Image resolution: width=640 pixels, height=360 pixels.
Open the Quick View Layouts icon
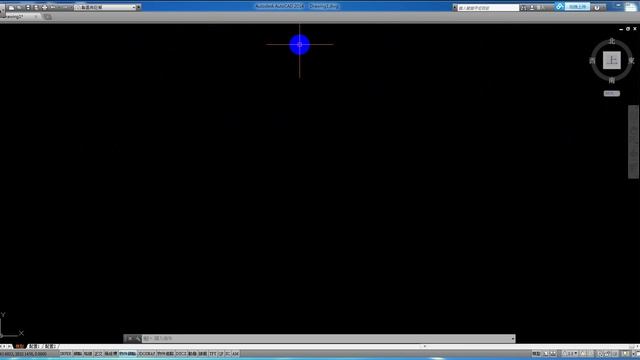coord(546,353)
